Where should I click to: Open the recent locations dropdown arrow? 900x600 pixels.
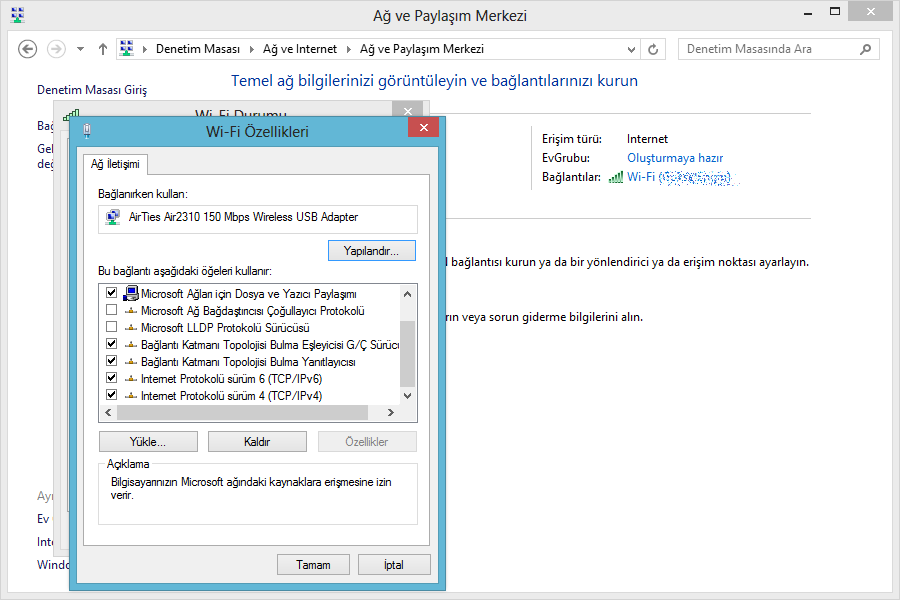coord(80,49)
